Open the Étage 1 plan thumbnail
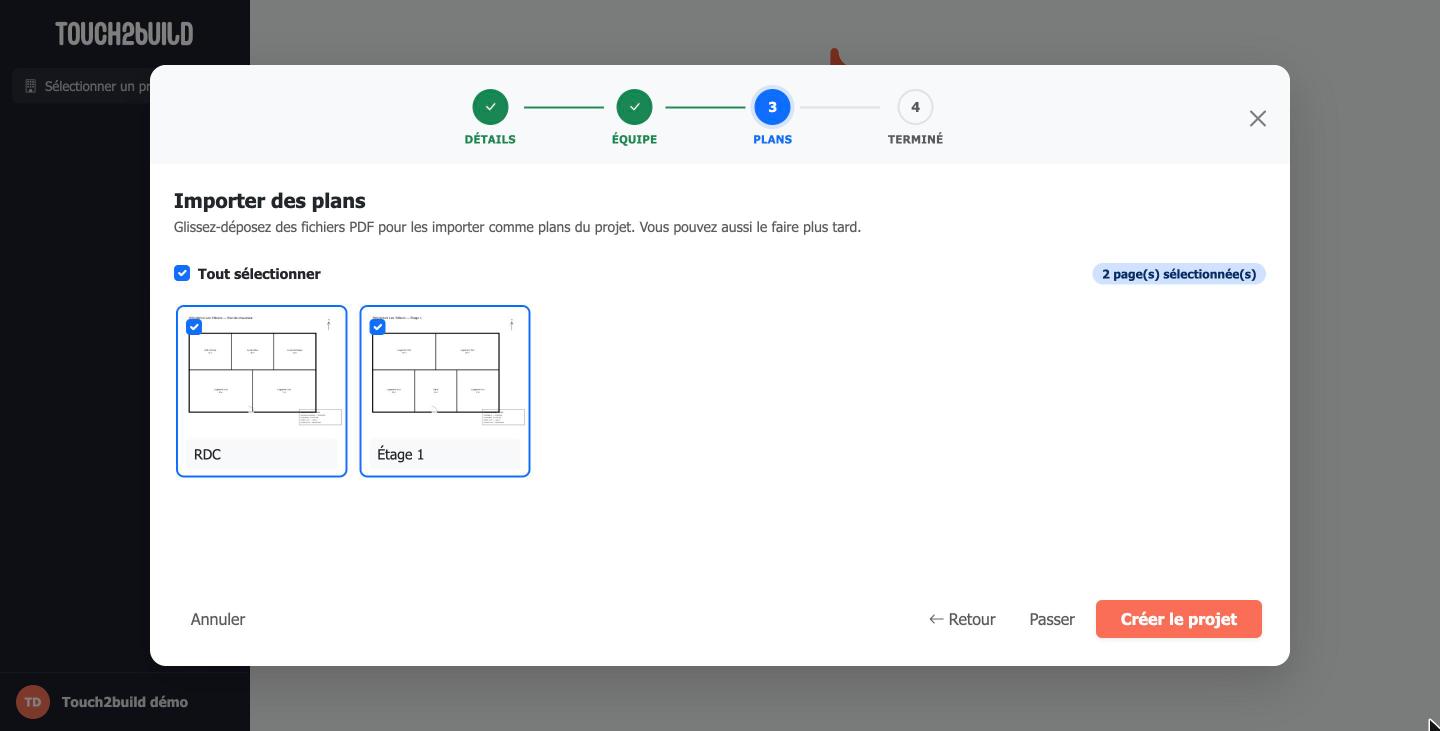Image resolution: width=1440 pixels, height=731 pixels. (445, 373)
